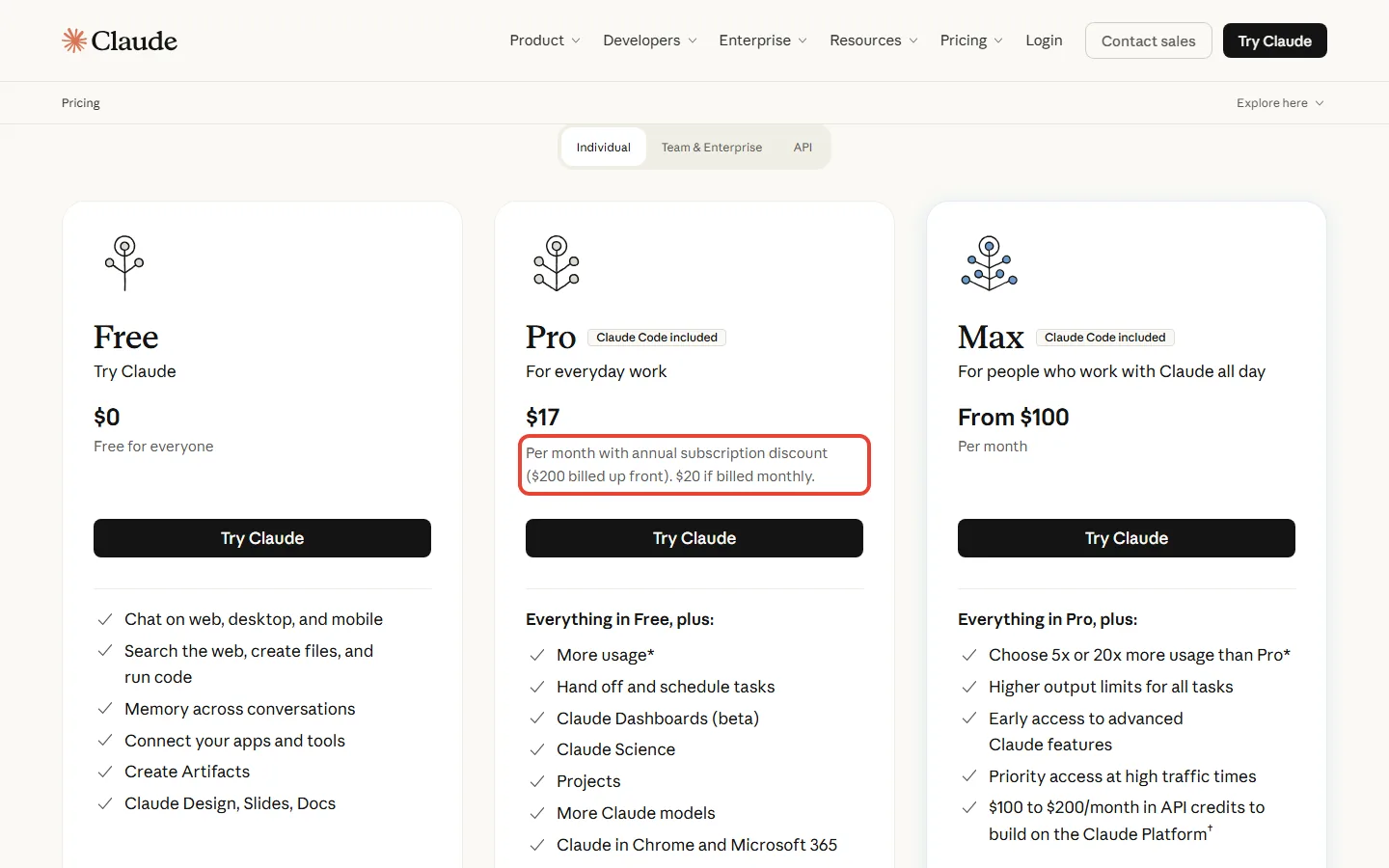Switch to the API pricing tab
The width and height of the screenshot is (1389, 868).
point(803,148)
